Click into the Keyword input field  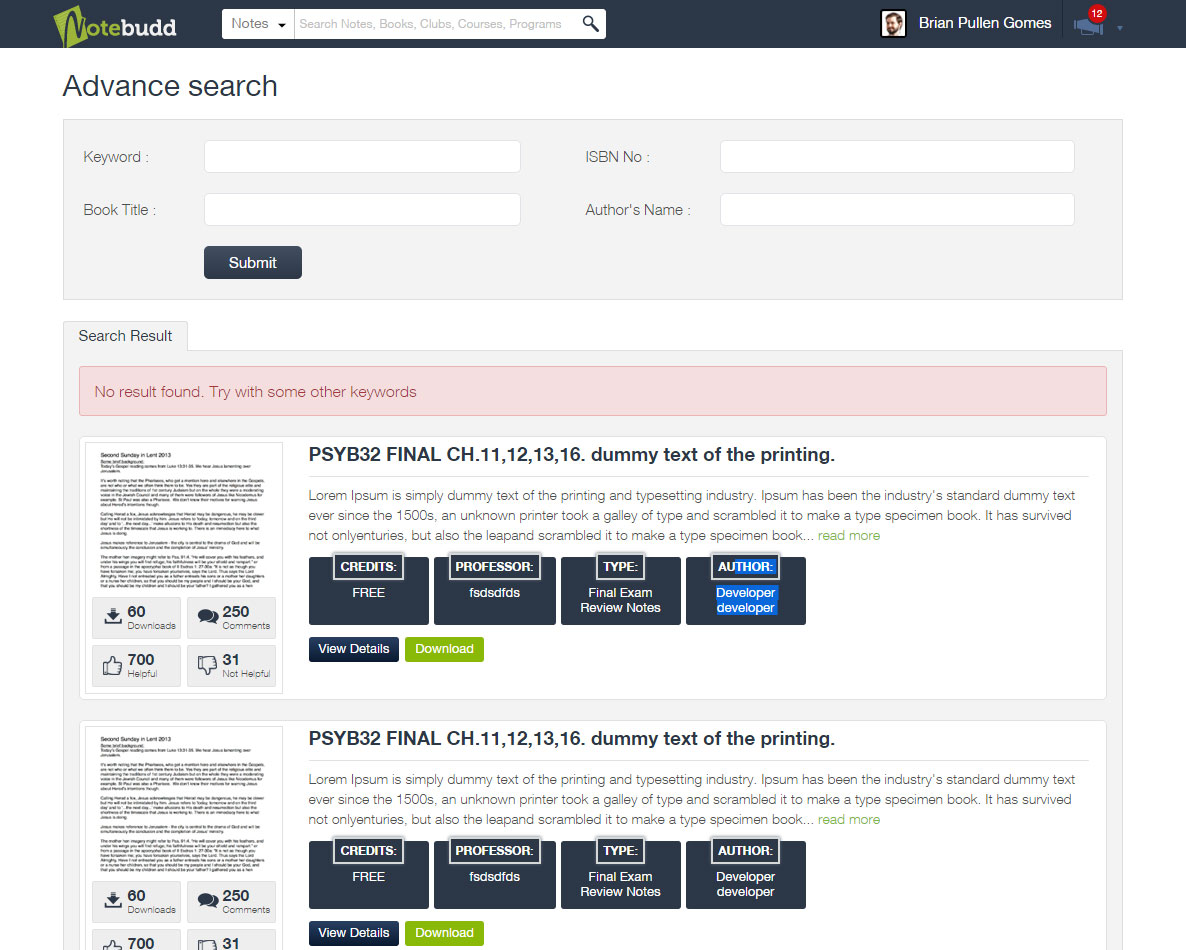(x=362, y=157)
